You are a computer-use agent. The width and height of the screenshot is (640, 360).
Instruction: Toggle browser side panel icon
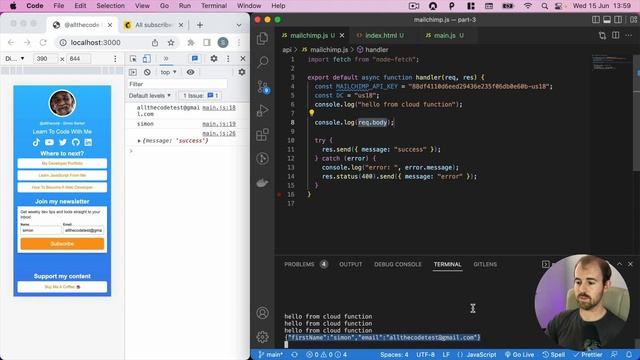coord(207,42)
